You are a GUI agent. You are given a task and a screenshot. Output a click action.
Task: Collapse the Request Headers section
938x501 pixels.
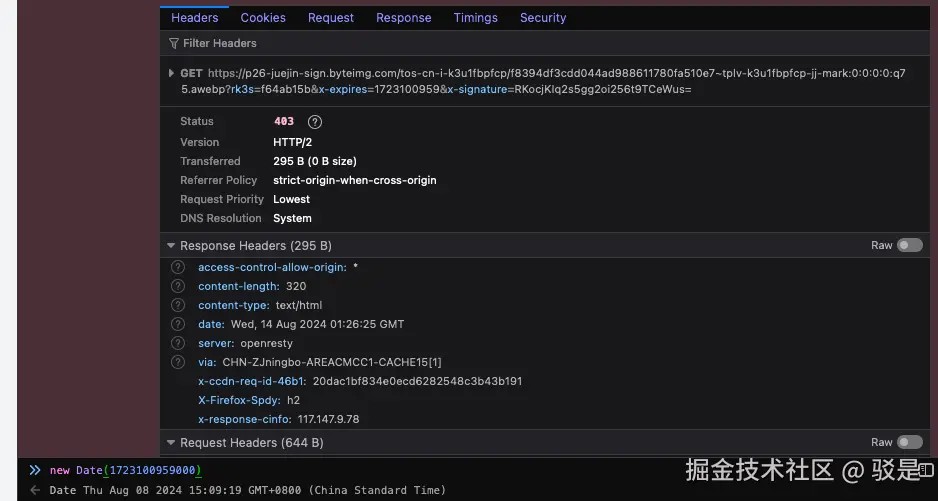(x=171, y=443)
